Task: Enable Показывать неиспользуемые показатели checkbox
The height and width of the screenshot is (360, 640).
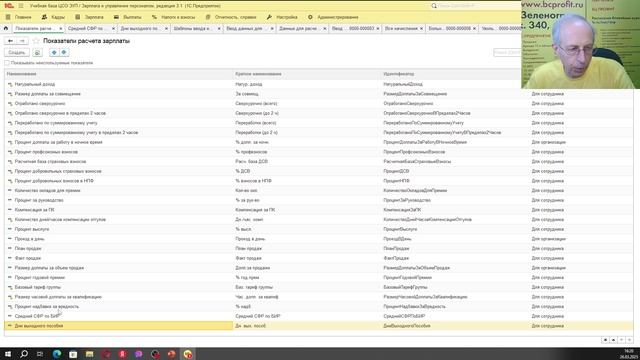Action: point(7,63)
